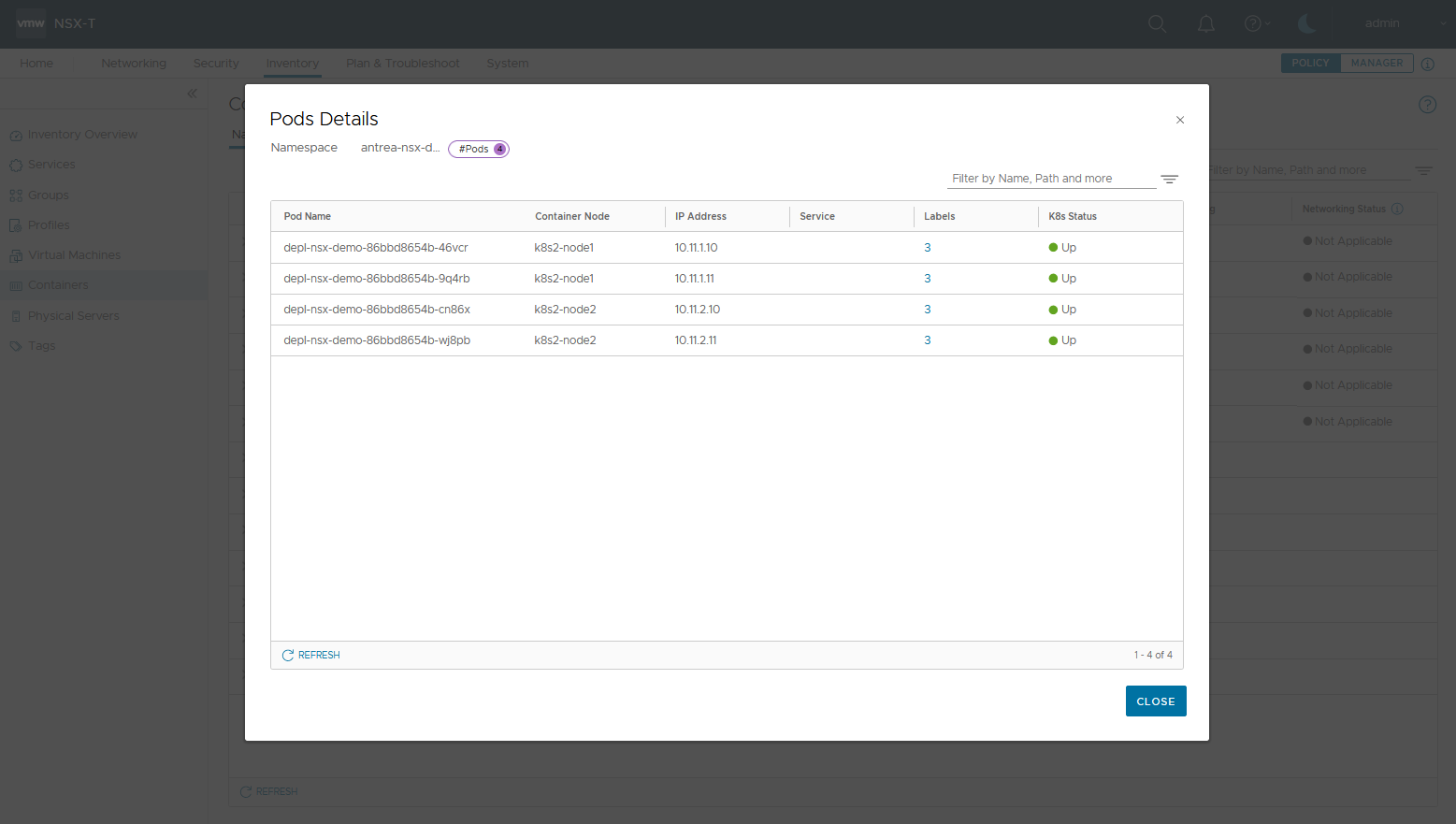Open labels link for pod ending 9q4rb
The width and height of the screenshot is (1456, 824).
click(x=928, y=279)
